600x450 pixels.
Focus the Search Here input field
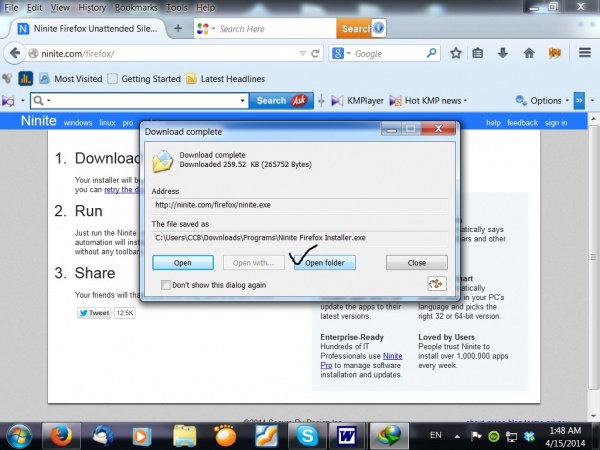(276, 29)
